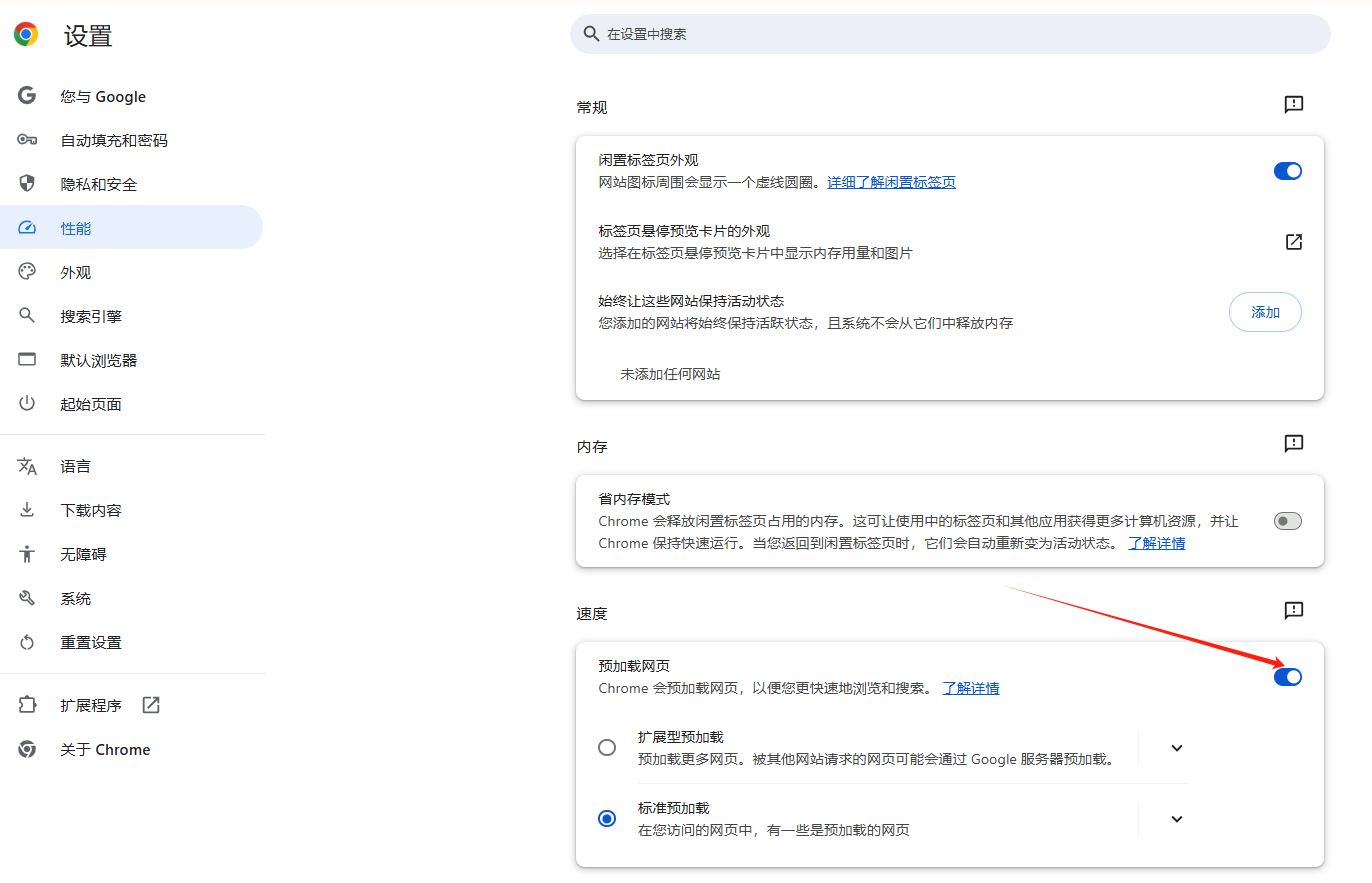Open 重置设置 page
The image size is (1372, 883).
tap(132, 642)
